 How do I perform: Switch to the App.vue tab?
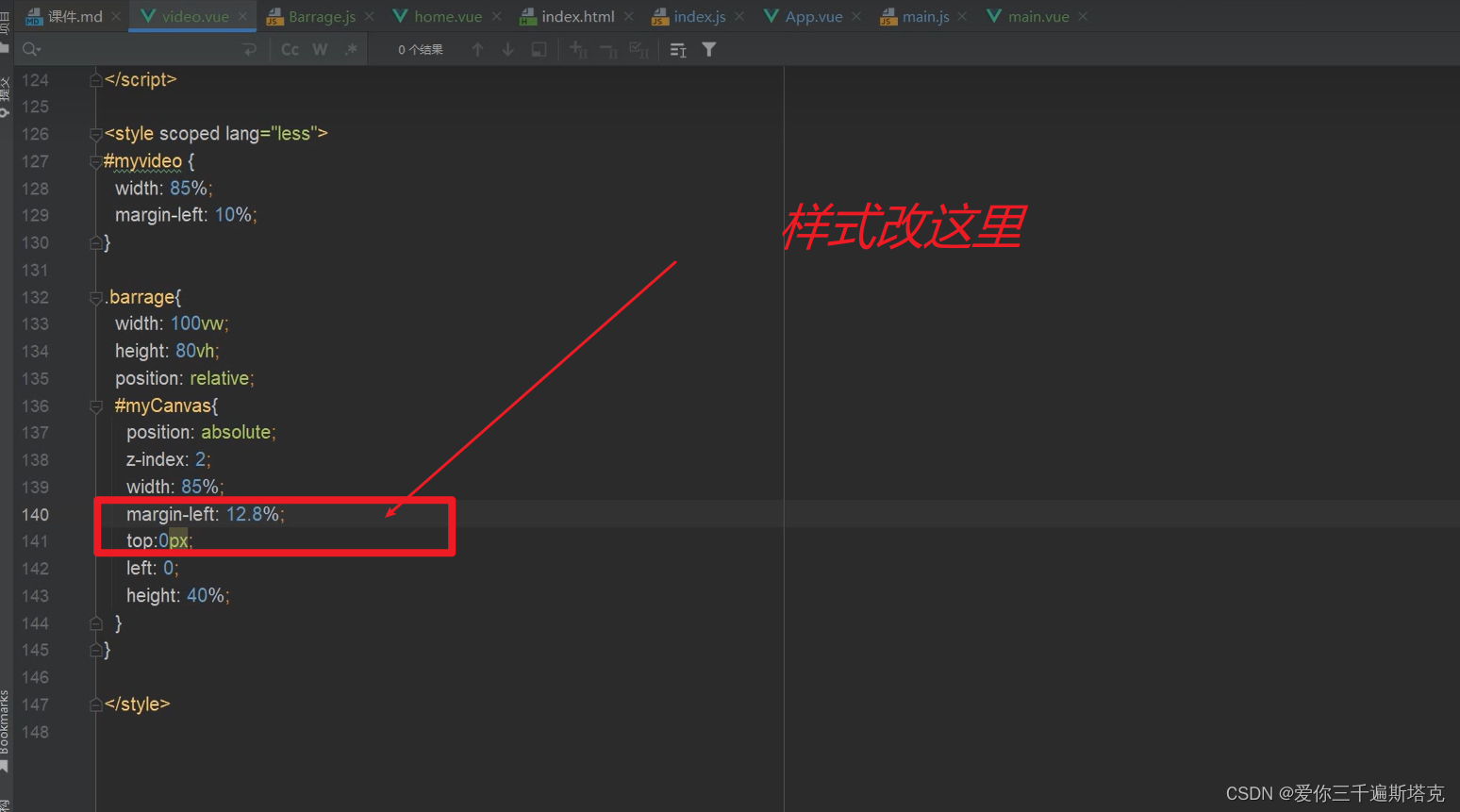814,16
